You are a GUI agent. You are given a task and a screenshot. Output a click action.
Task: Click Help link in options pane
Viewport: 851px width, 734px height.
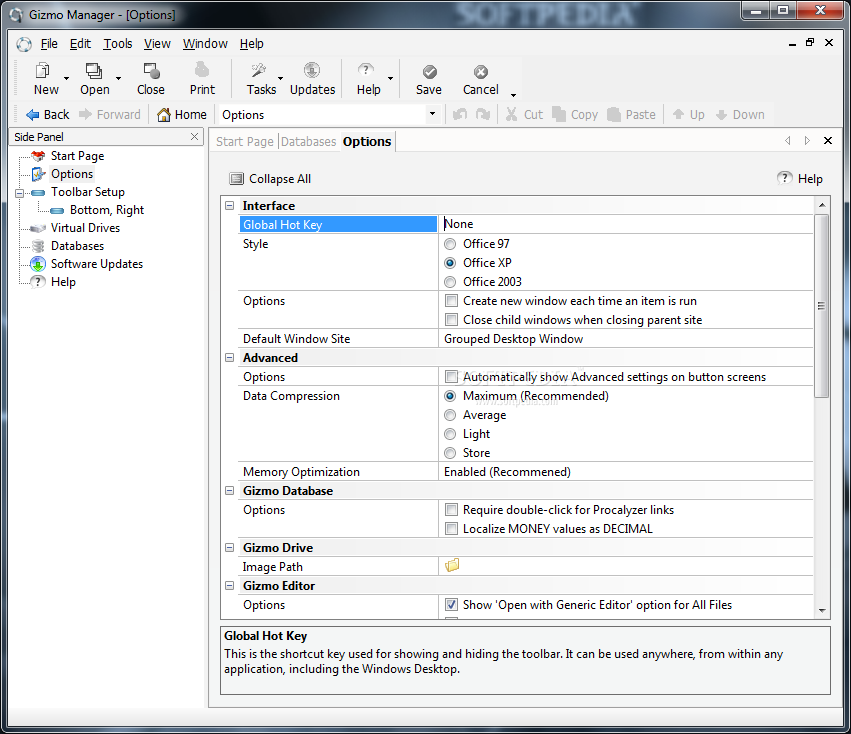pyautogui.click(x=800, y=179)
